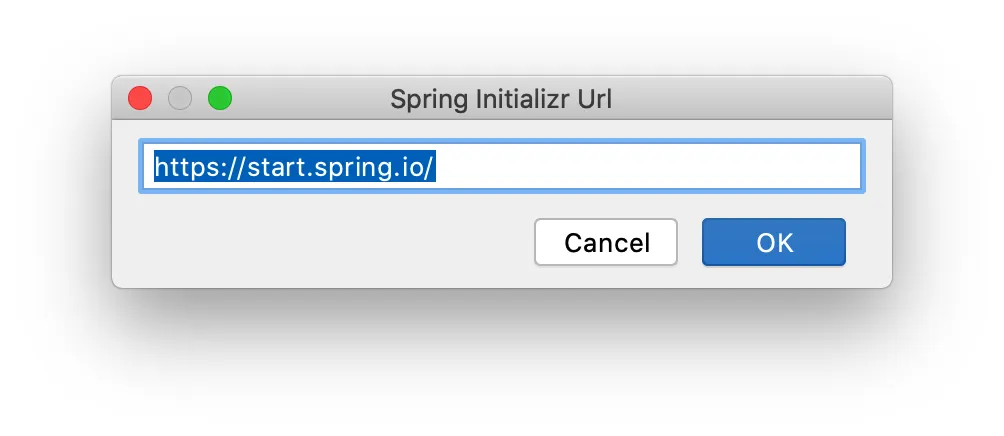Click title bar between zoom button and title
The image size is (1004, 436).
pos(311,99)
